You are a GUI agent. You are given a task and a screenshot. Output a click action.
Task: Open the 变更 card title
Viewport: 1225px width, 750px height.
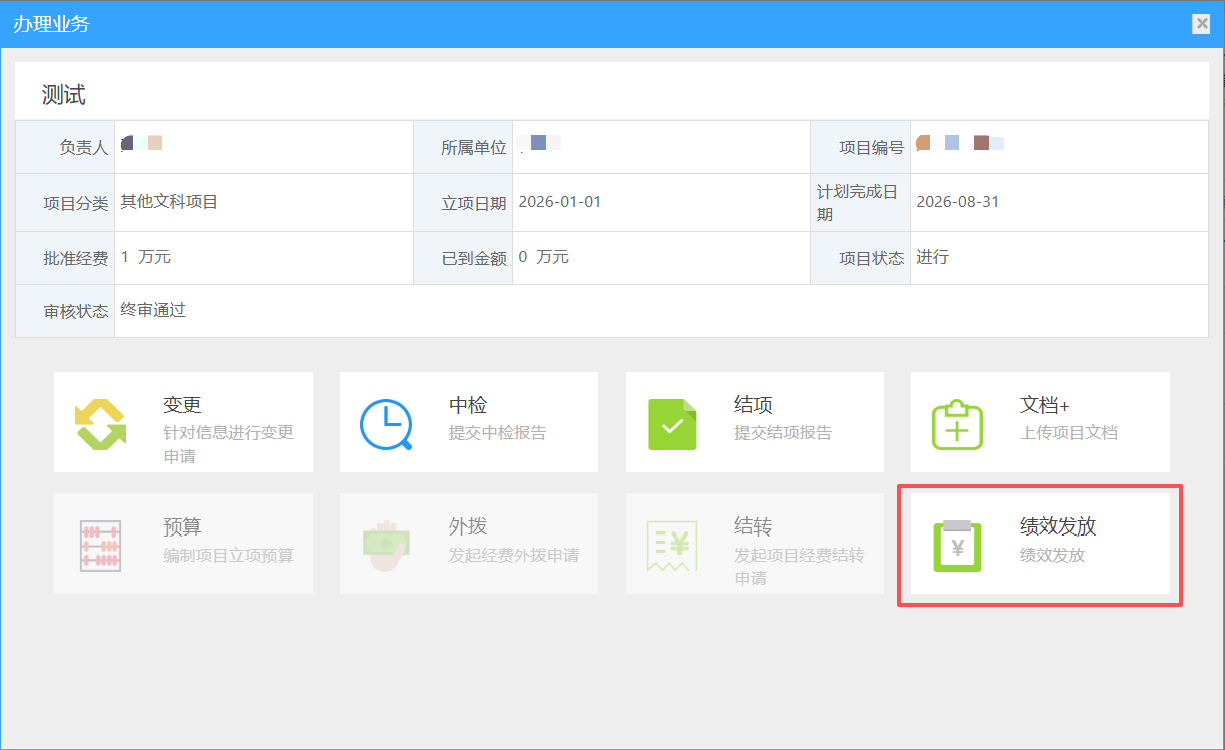point(183,405)
